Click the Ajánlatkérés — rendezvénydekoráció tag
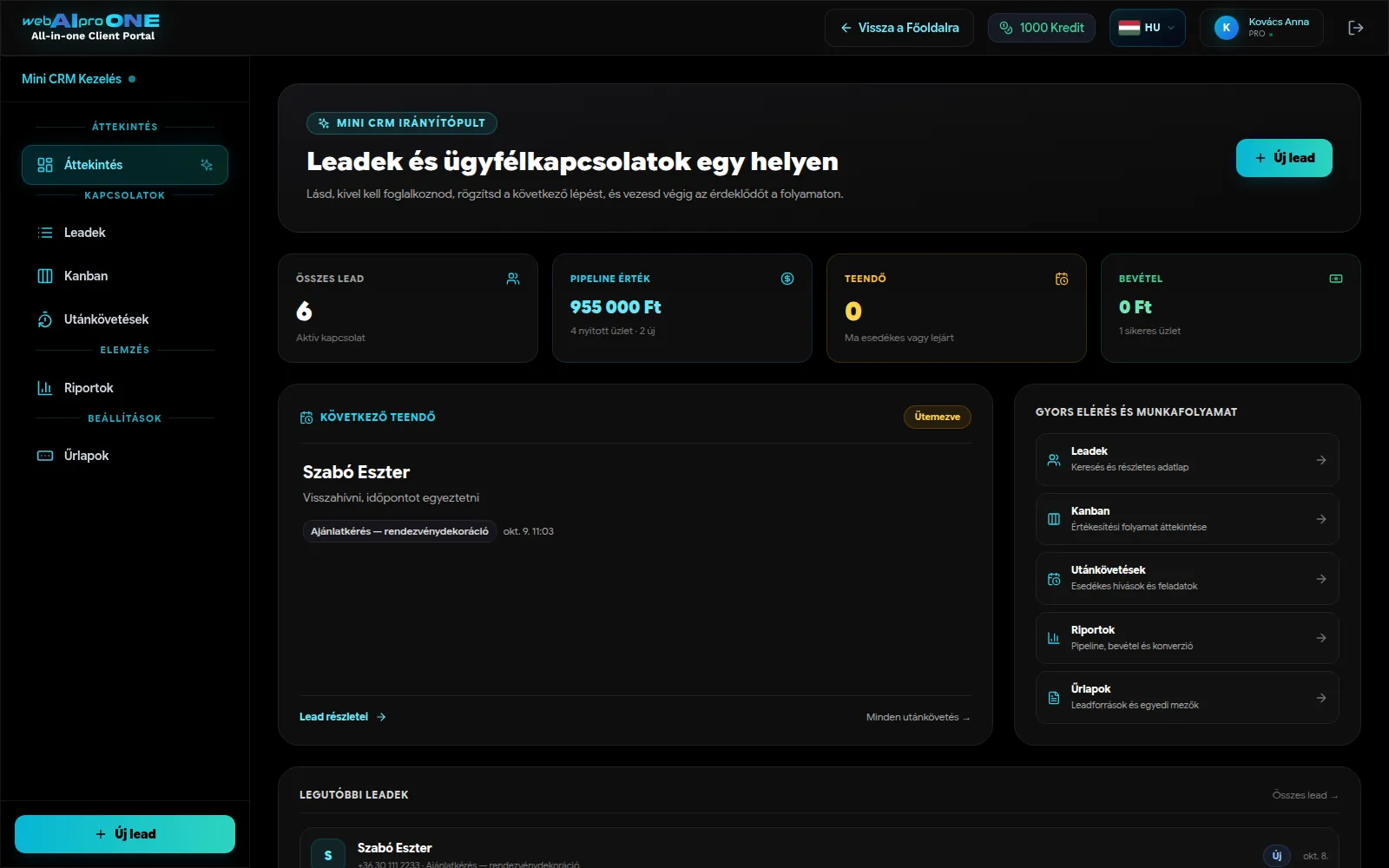 (399, 531)
